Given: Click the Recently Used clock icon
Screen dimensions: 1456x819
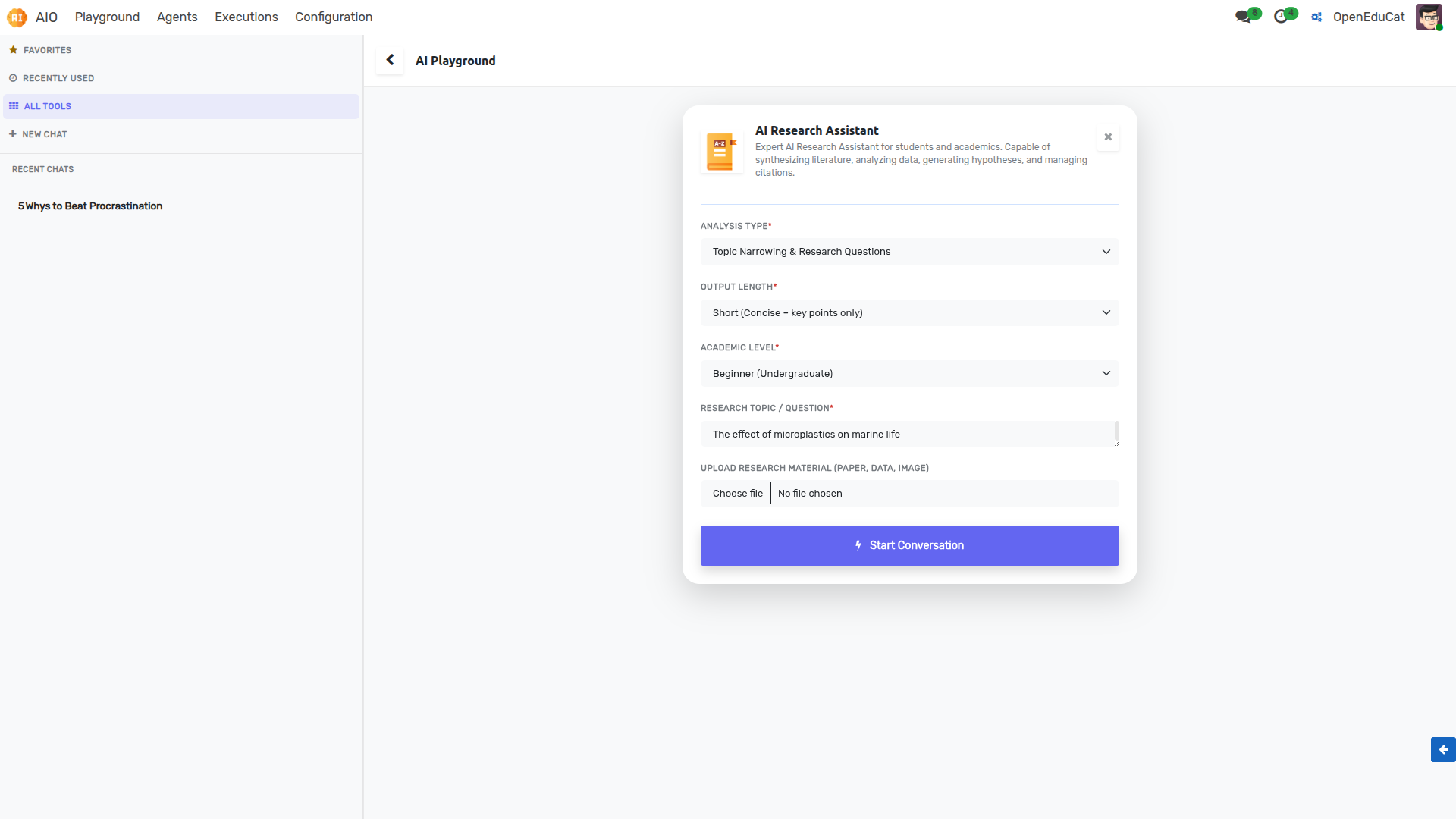Looking at the screenshot, I should (13, 78).
